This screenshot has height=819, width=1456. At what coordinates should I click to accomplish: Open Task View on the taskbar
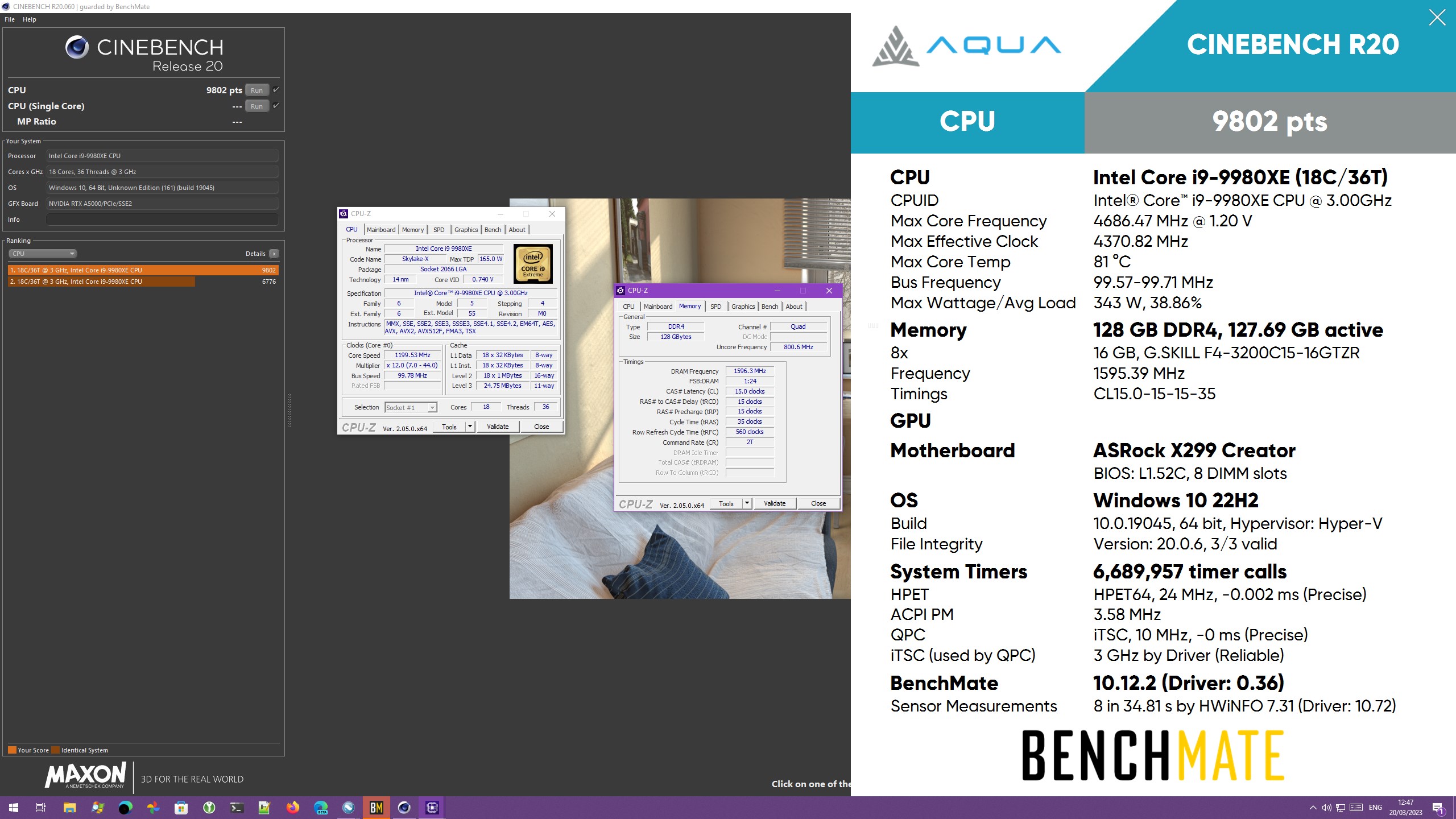(41, 807)
